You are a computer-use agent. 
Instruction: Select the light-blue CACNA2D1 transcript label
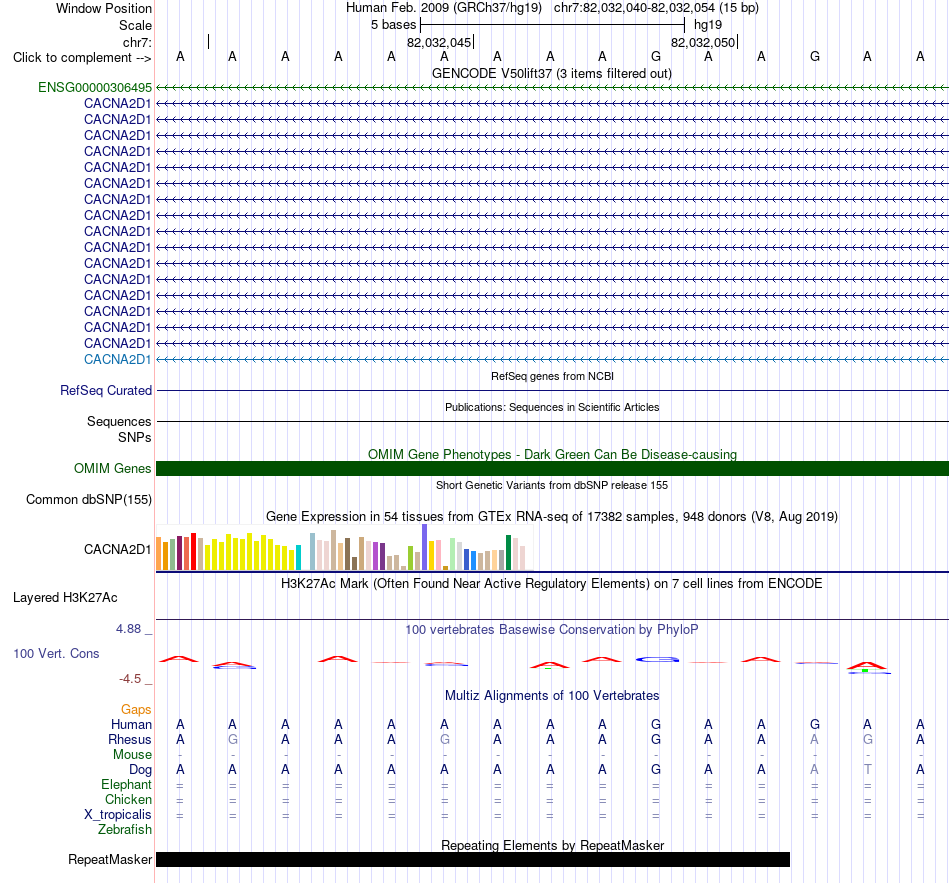pyautogui.click(x=118, y=359)
